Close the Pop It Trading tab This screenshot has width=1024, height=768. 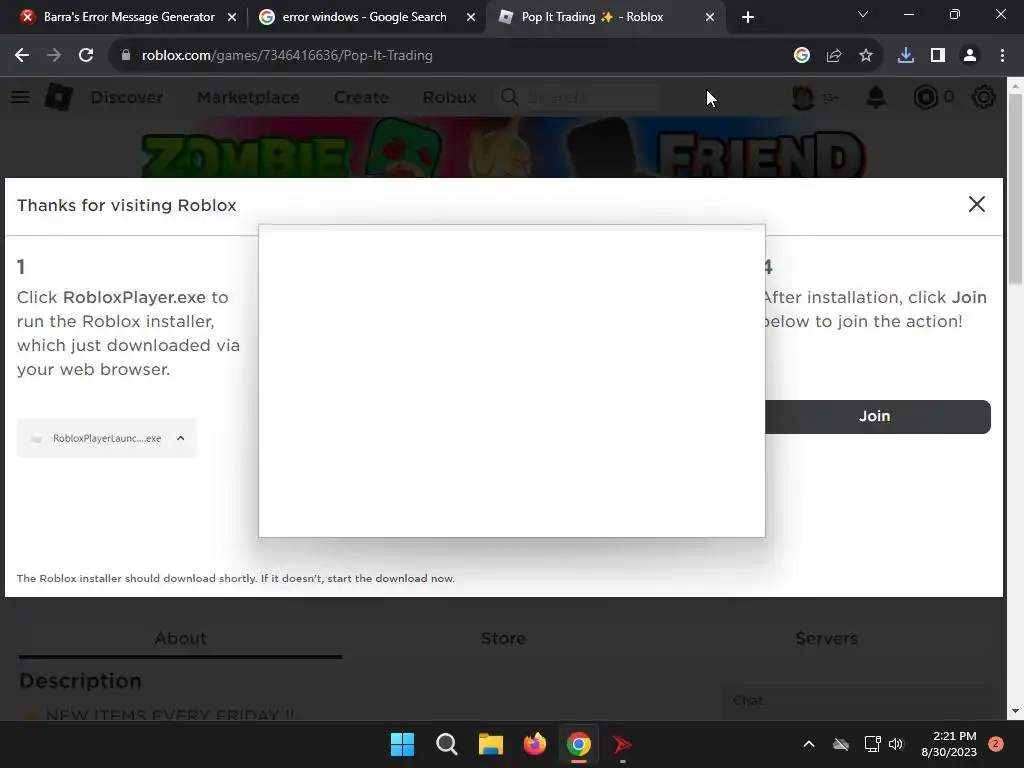click(710, 17)
